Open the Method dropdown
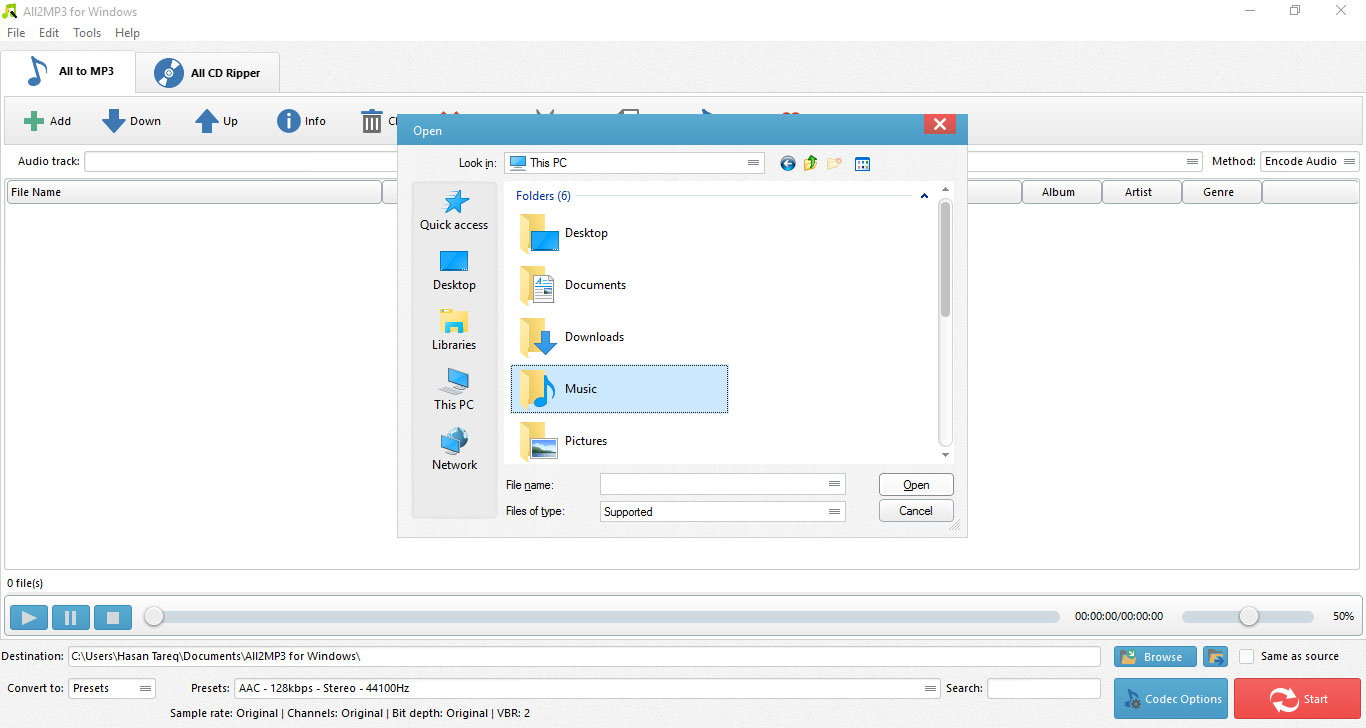Viewport: 1366px width, 728px height. [x=1350, y=161]
